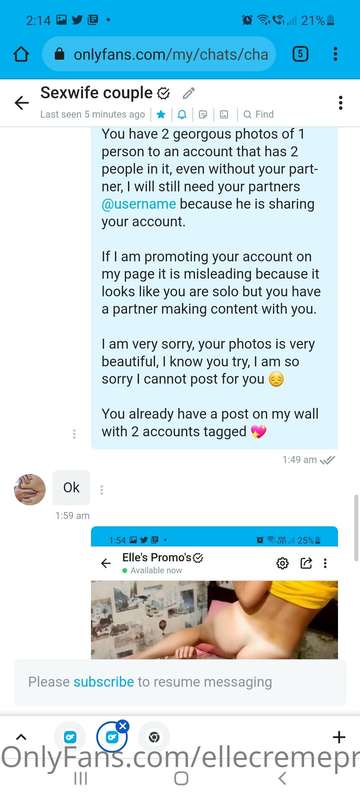
Task: Open the chat media gallery icon
Action: [x=223, y=114]
